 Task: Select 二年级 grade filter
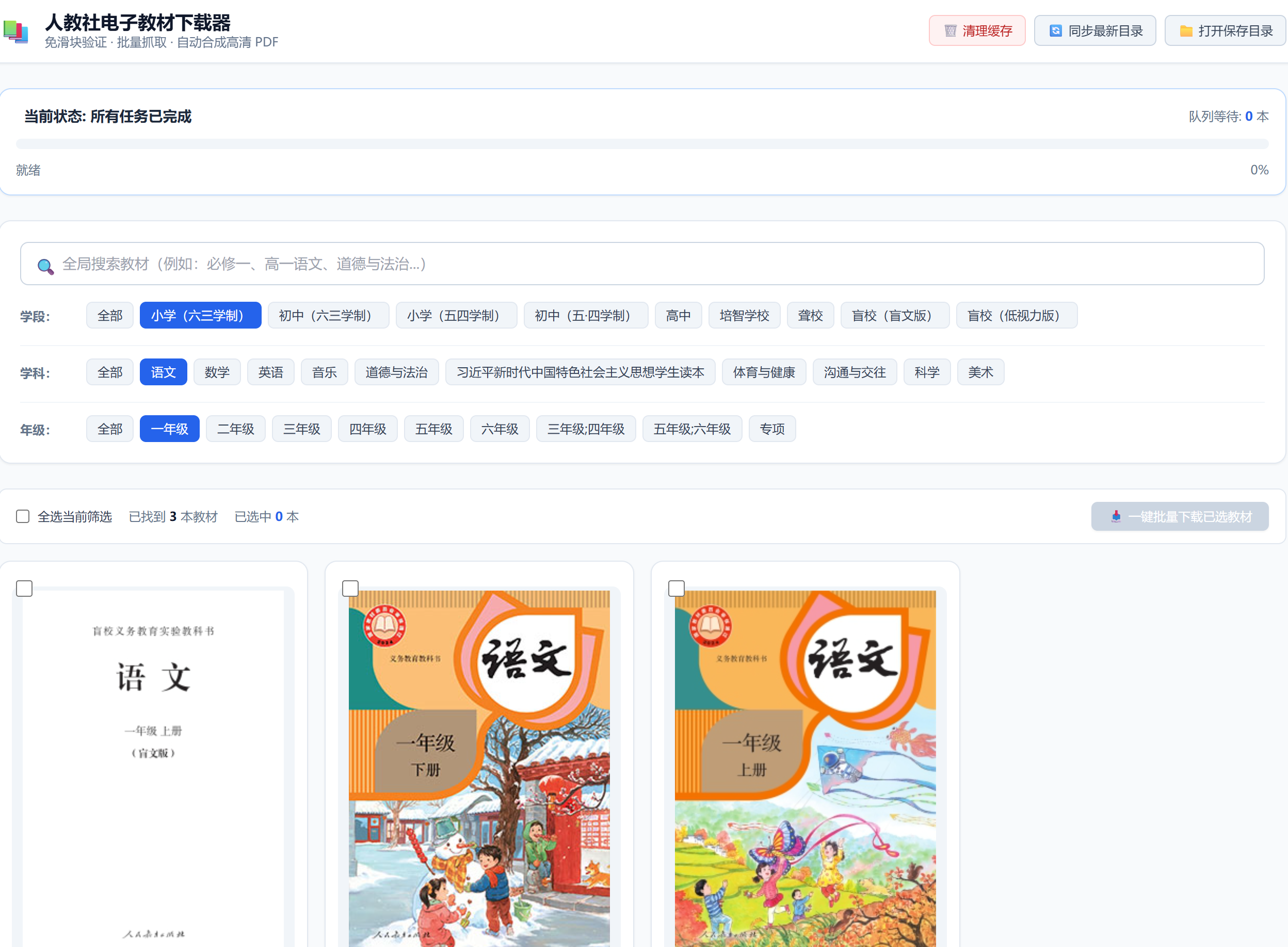[235, 429]
